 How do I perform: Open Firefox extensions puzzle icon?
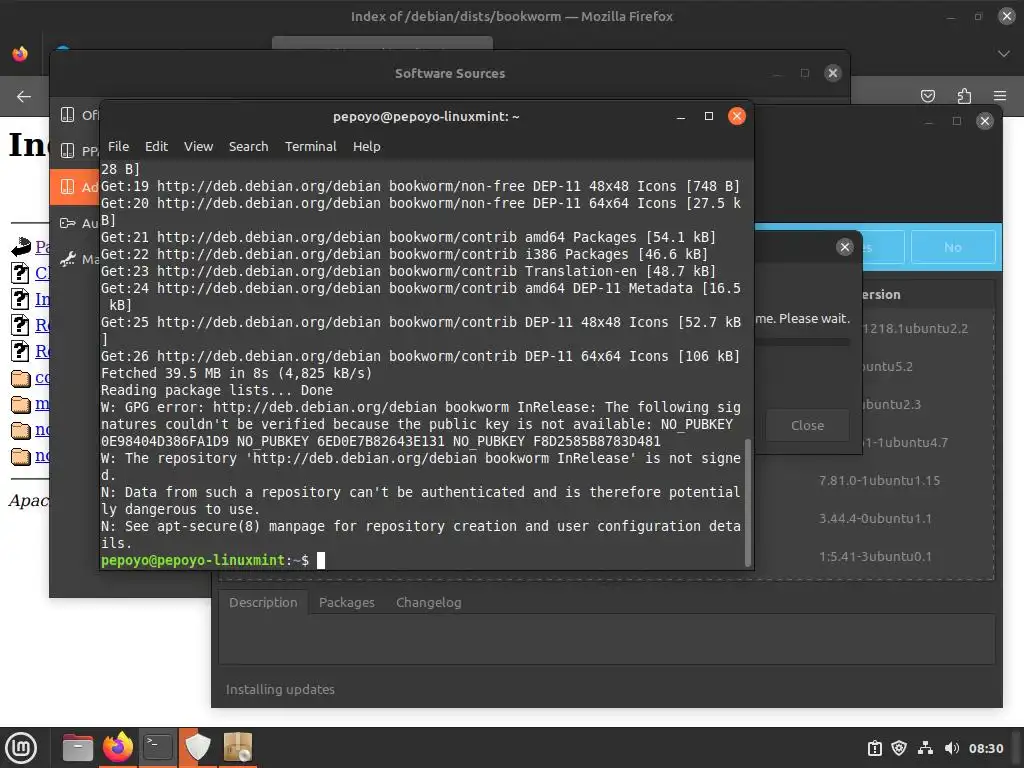(964, 97)
